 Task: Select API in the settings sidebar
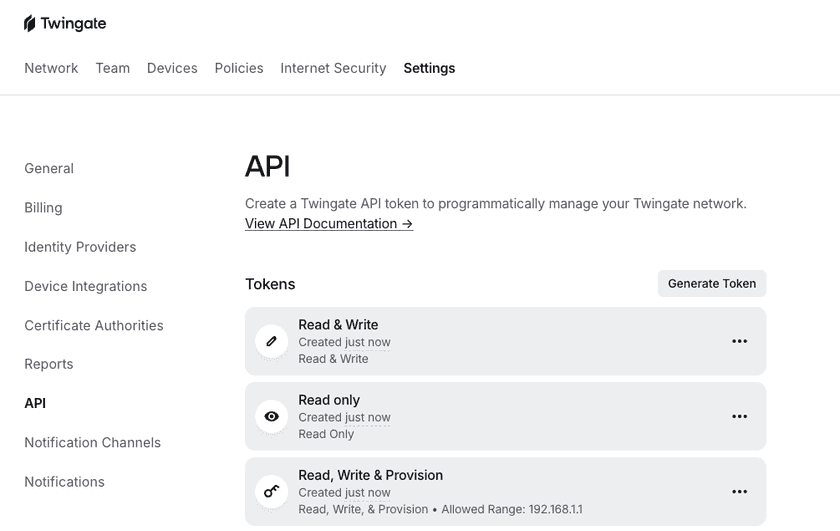point(35,403)
